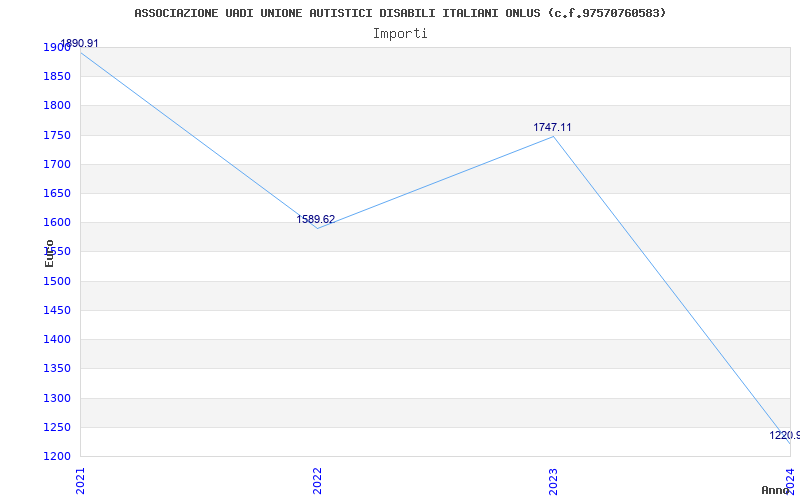Select the data label 1747.11
The image size is (800, 500).
click(553, 128)
